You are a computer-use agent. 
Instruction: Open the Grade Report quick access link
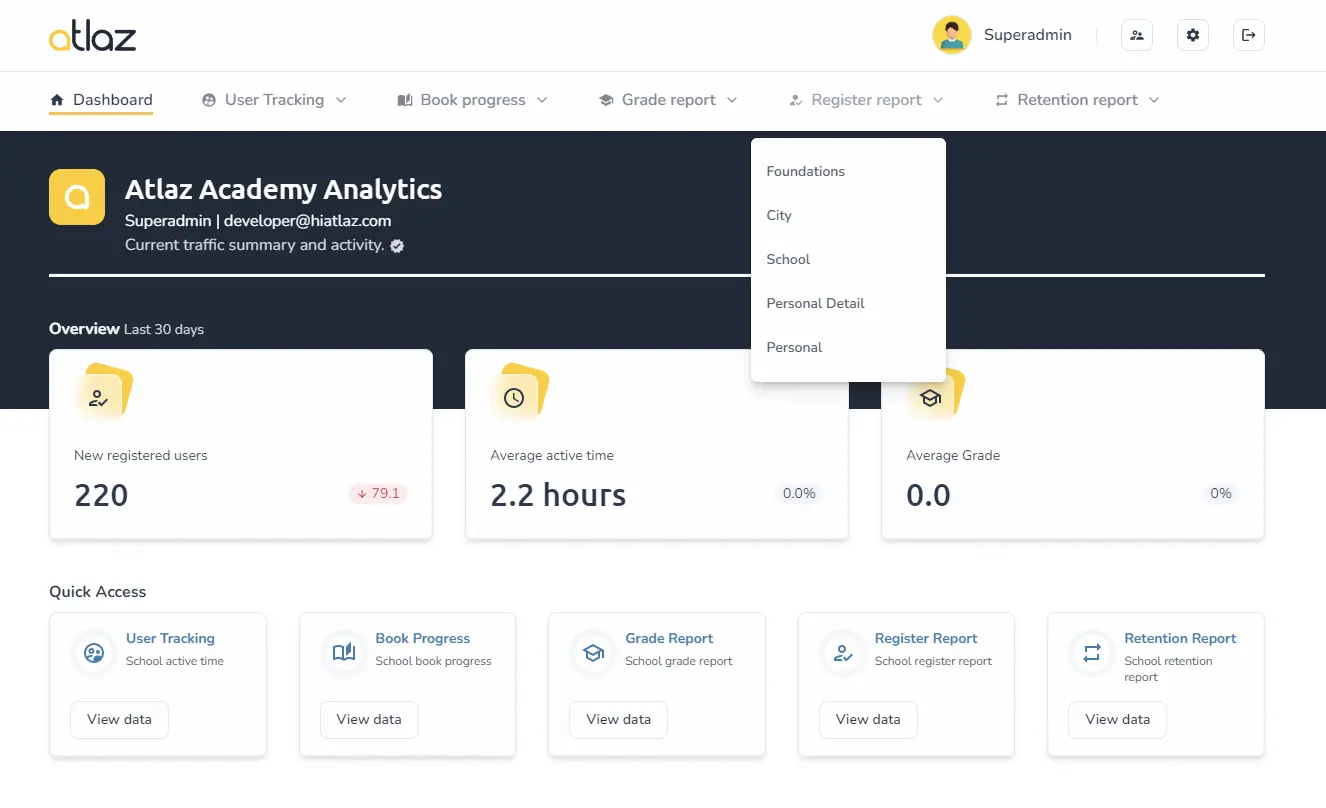click(x=669, y=638)
